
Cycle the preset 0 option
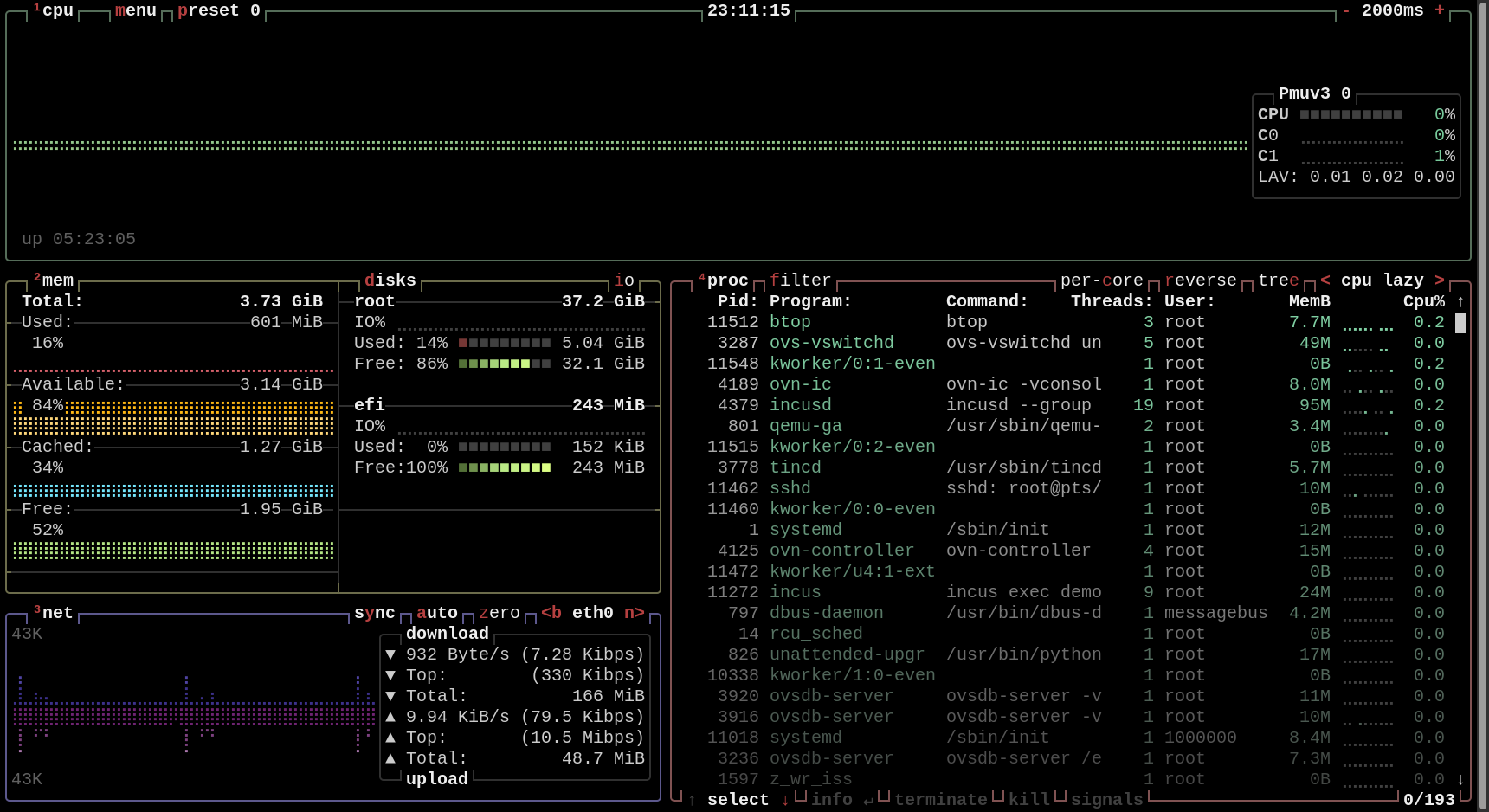[x=219, y=10]
